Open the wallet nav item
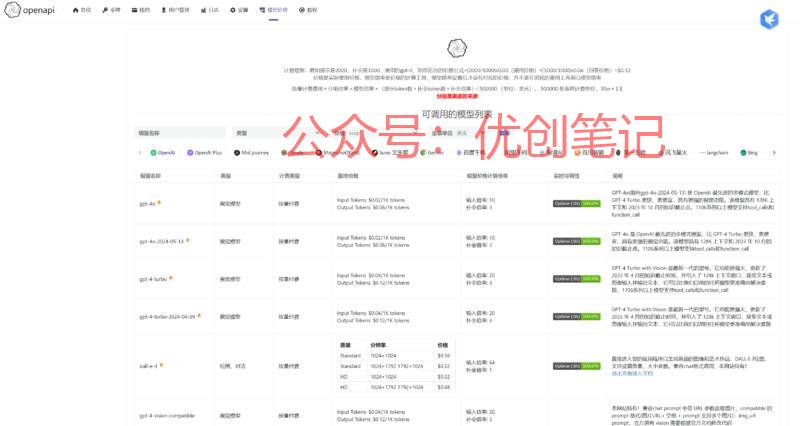The height and width of the screenshot is (426, 800). pyautogui.click(x=140, y=10)
